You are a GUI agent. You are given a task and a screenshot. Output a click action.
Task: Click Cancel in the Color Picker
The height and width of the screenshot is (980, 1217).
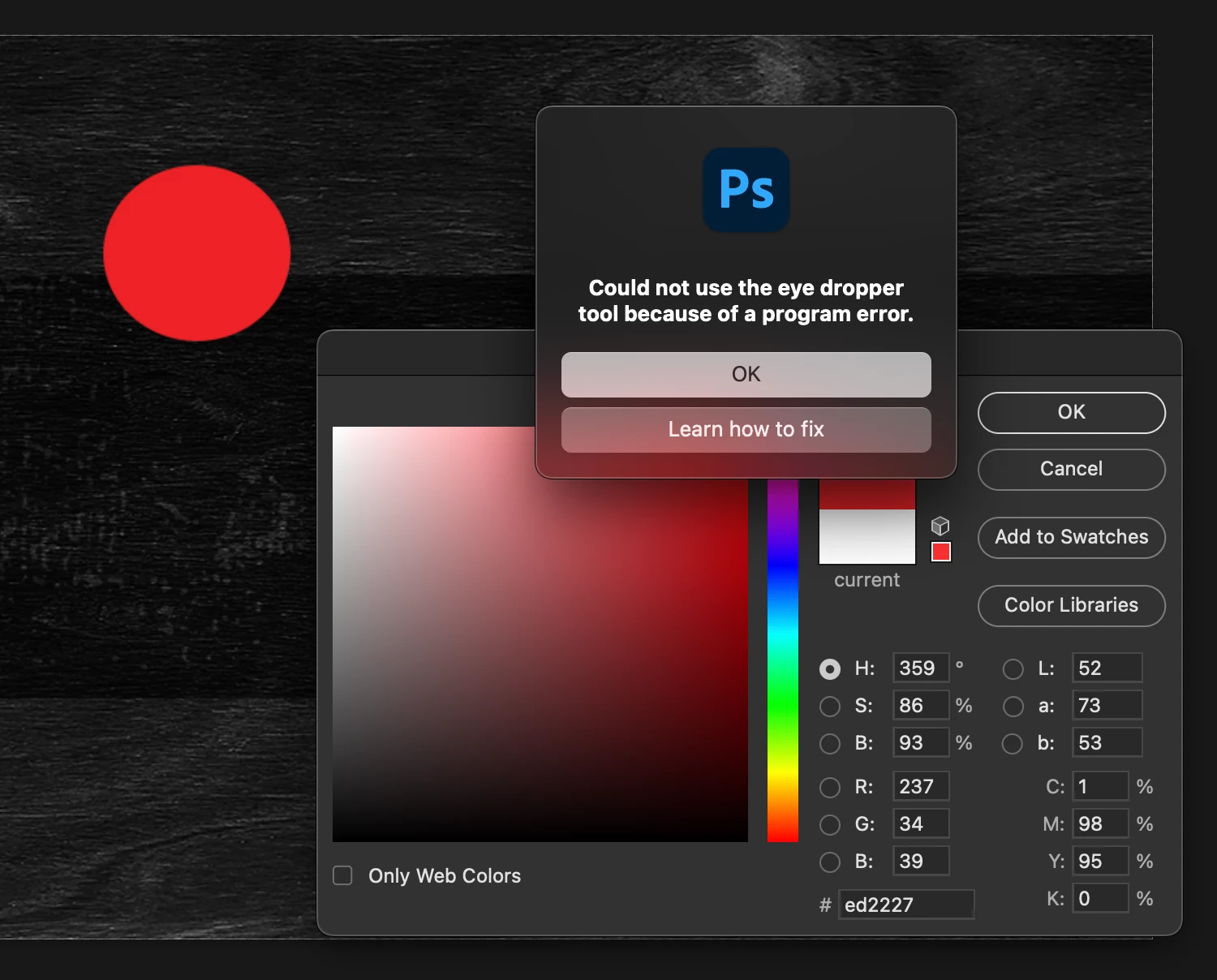point(1072,470)
